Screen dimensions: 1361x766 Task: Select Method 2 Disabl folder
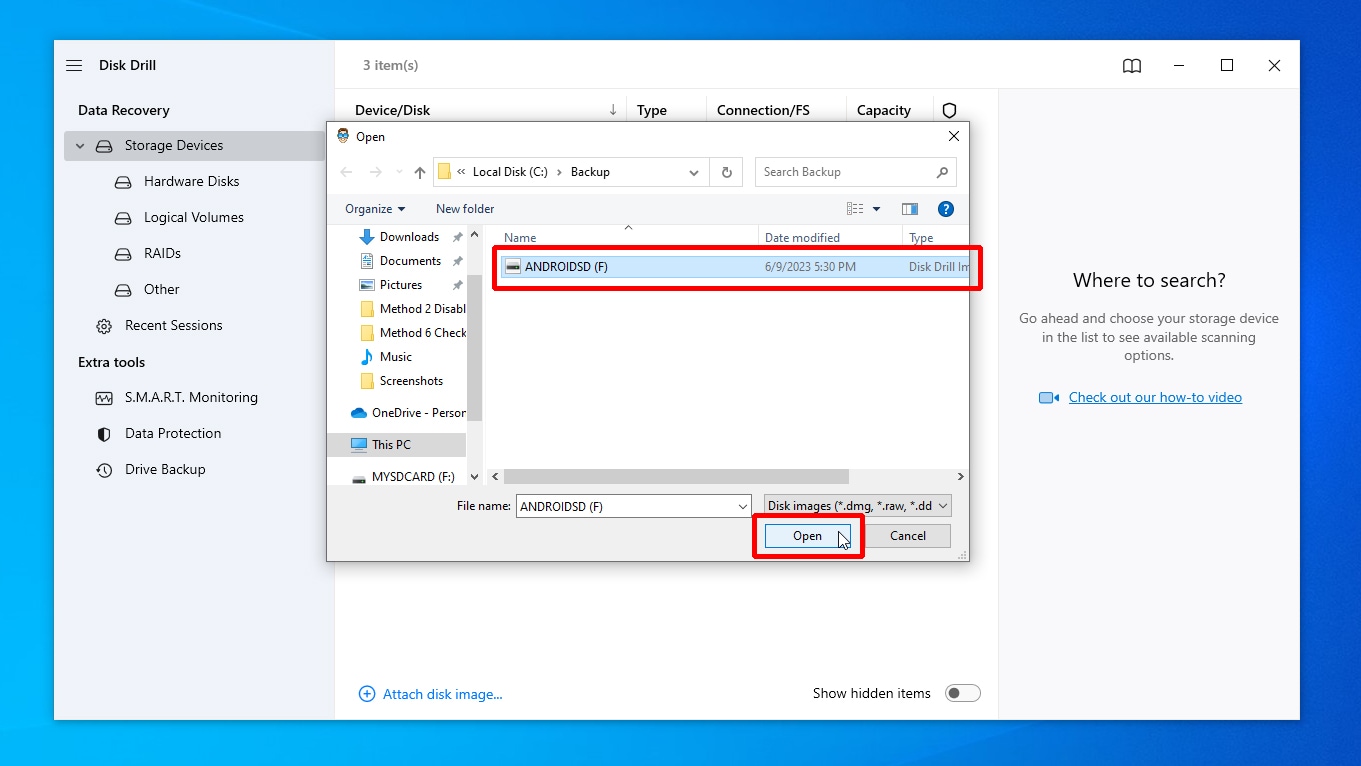[x=423, y=309]
